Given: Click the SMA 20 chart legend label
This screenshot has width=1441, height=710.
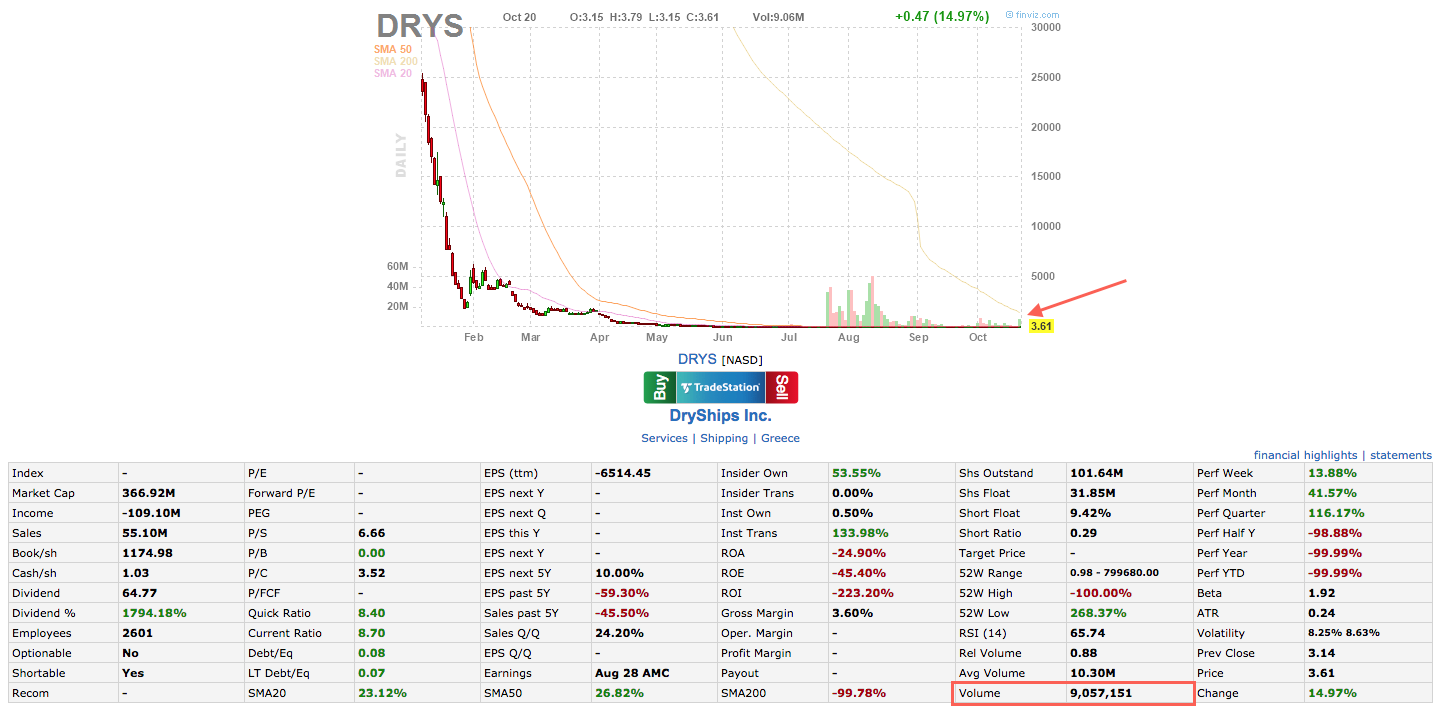Looking at the screenshot, I should (392, 73).
